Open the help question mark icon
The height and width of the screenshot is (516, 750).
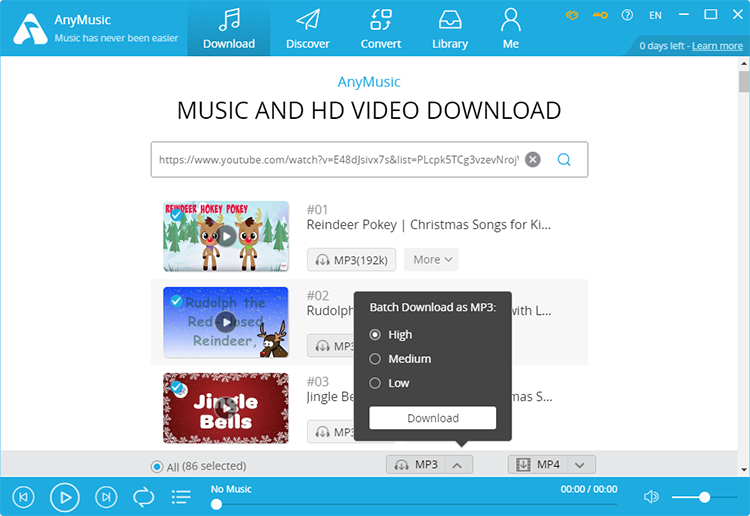[x=627, y=15]
